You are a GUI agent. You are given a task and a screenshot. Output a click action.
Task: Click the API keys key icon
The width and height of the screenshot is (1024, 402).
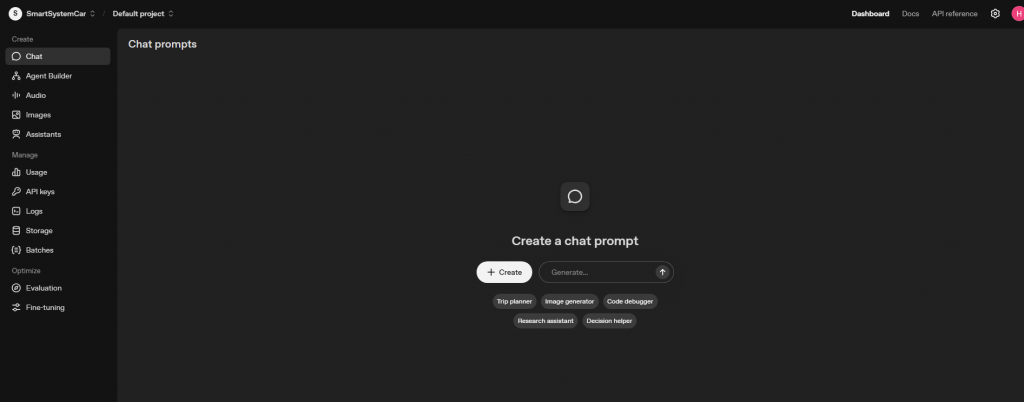(16, 192)
